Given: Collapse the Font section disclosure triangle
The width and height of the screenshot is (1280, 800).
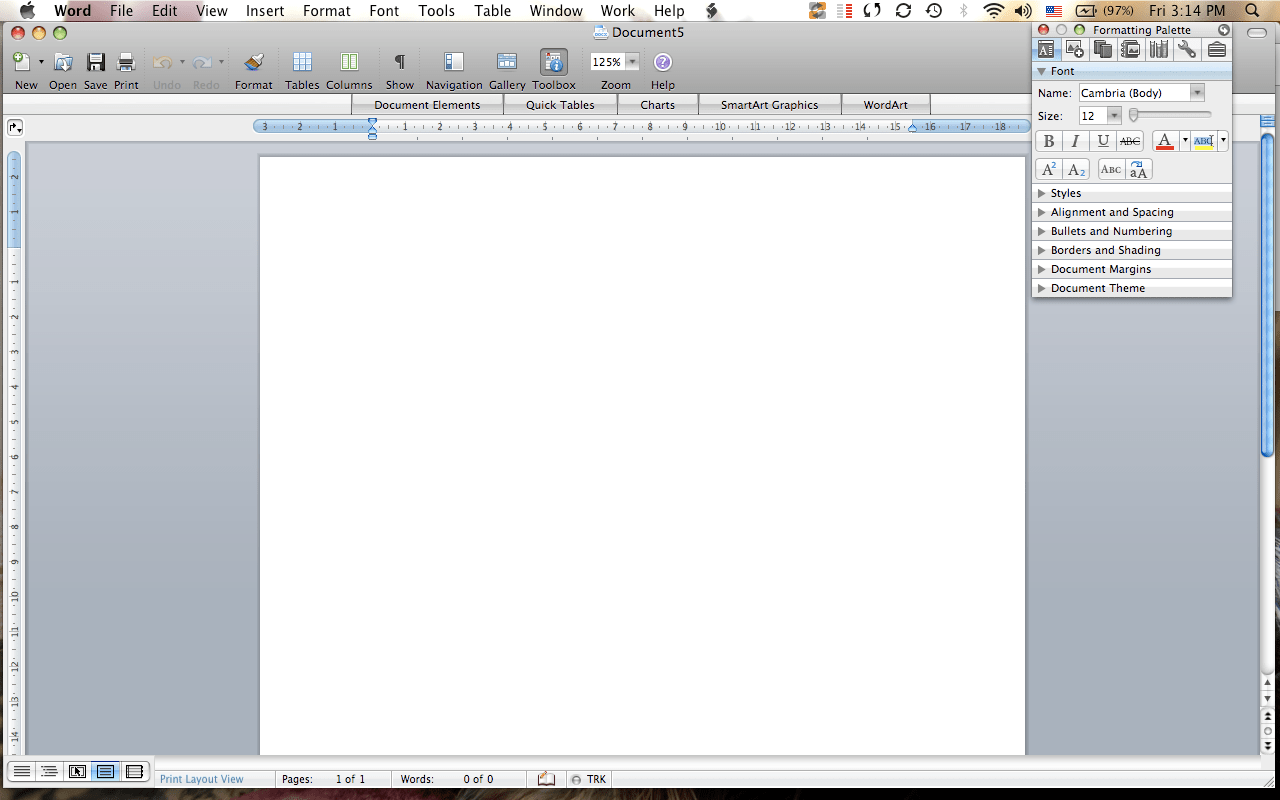Looking at the screenshot, I should click(x=1040, y=71).
